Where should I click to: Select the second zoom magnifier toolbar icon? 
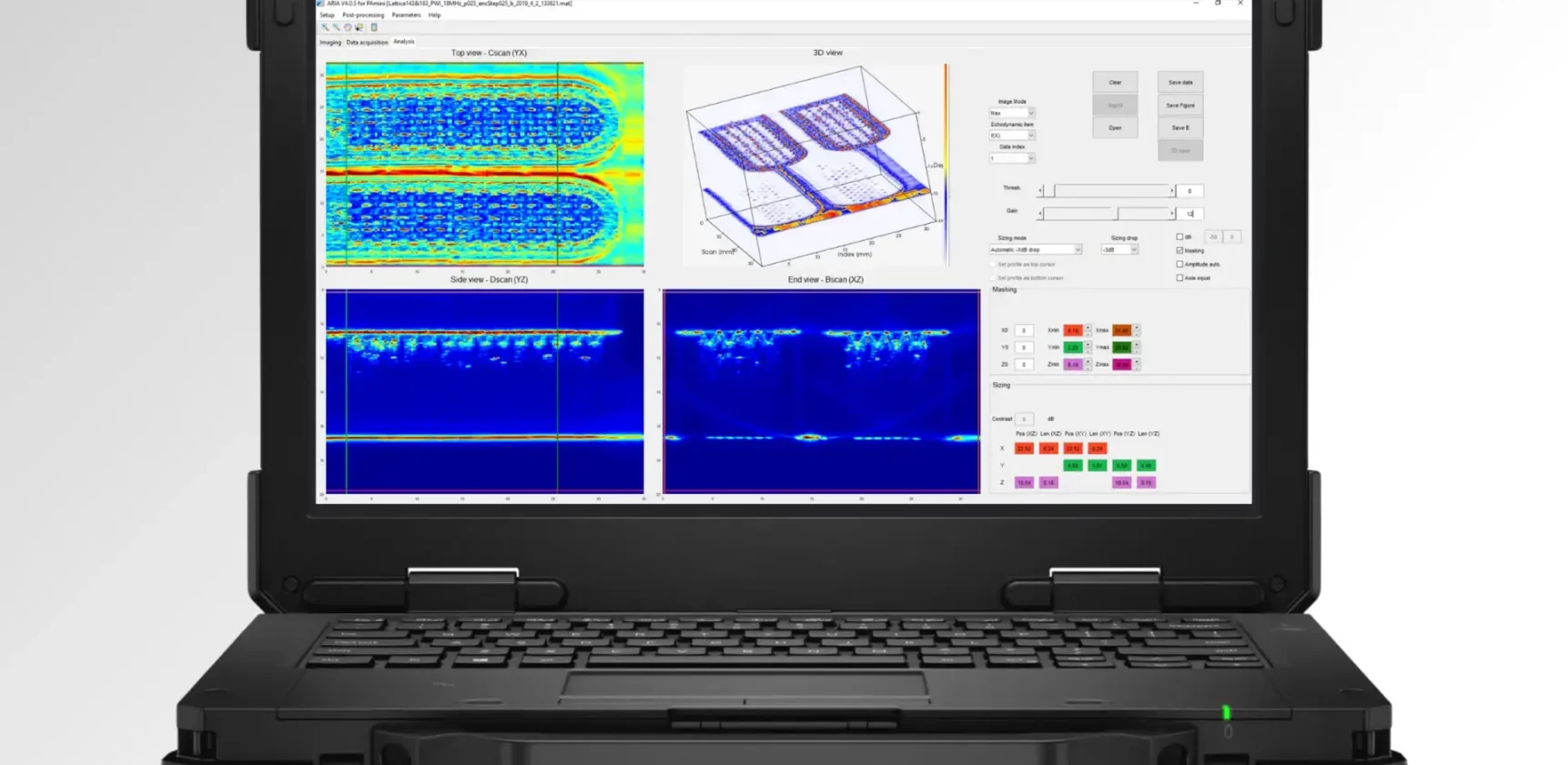336,27
